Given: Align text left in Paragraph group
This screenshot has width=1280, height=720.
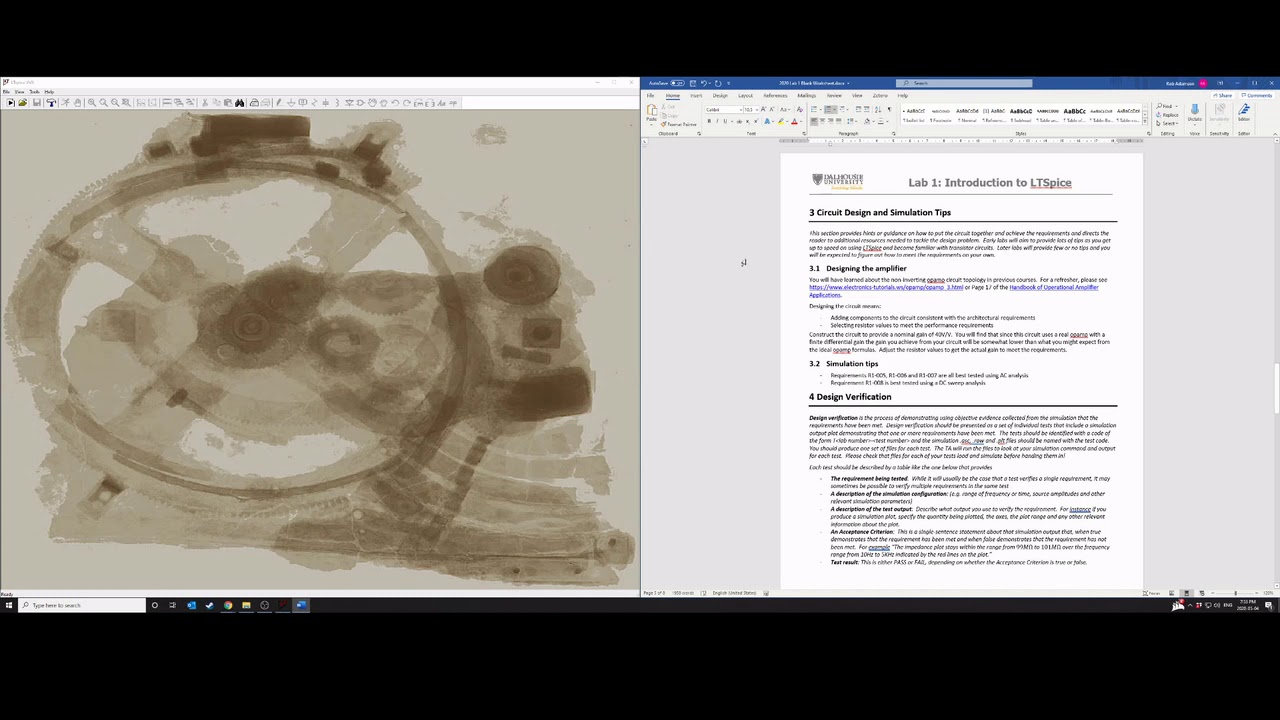Looking at the screenshot, I should pos(814,122).
